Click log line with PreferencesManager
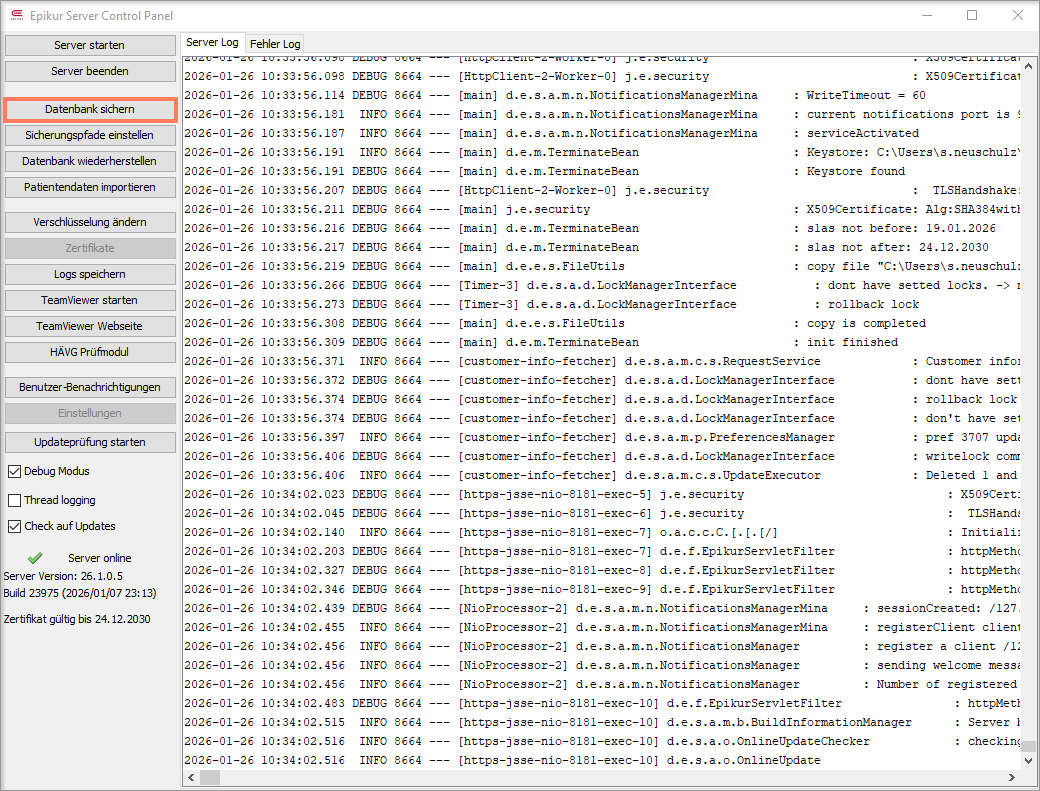The image size is (1040, 791). (602, 438)
